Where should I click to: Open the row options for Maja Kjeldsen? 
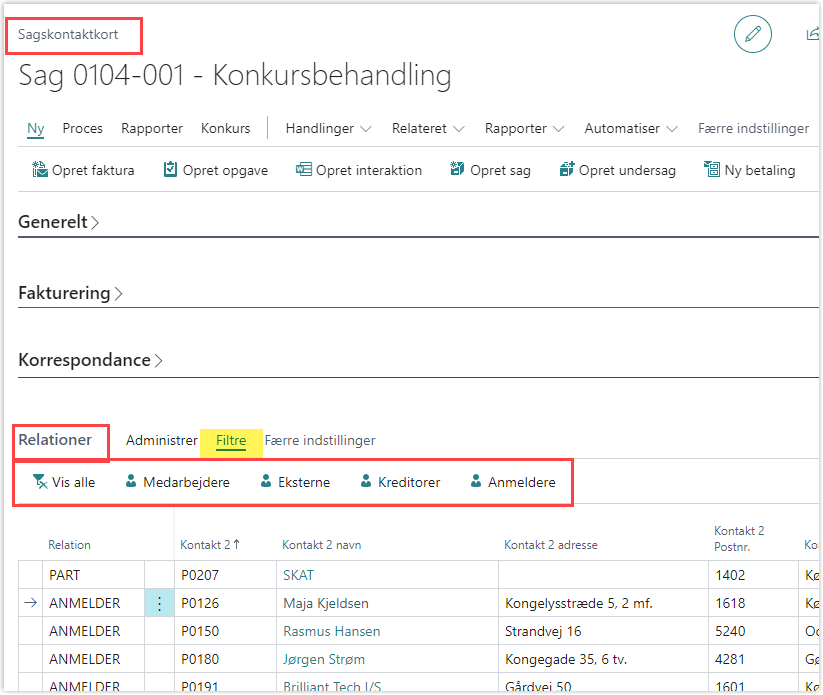point(159,603)
